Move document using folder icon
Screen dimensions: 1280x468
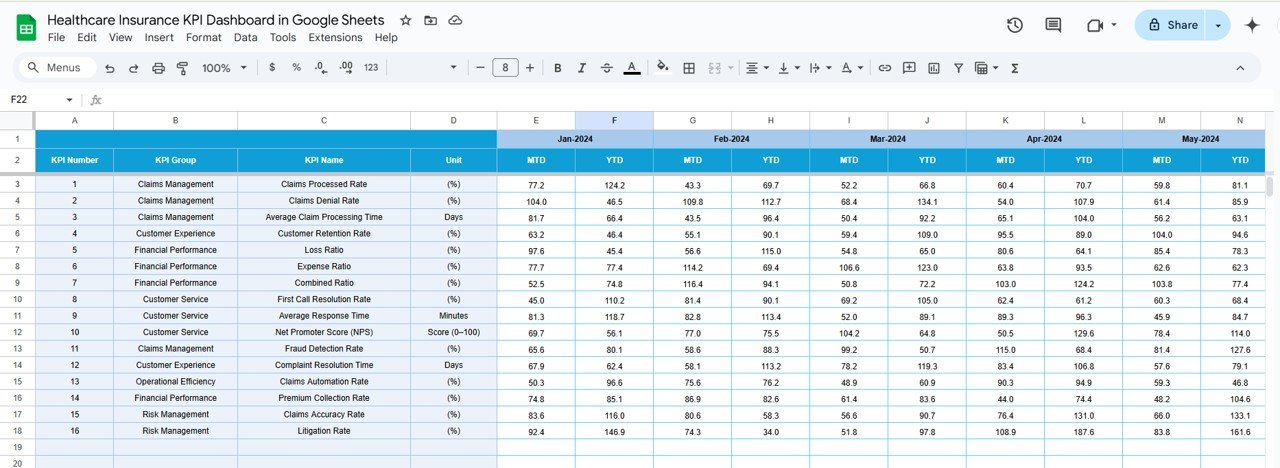[430, 20]
